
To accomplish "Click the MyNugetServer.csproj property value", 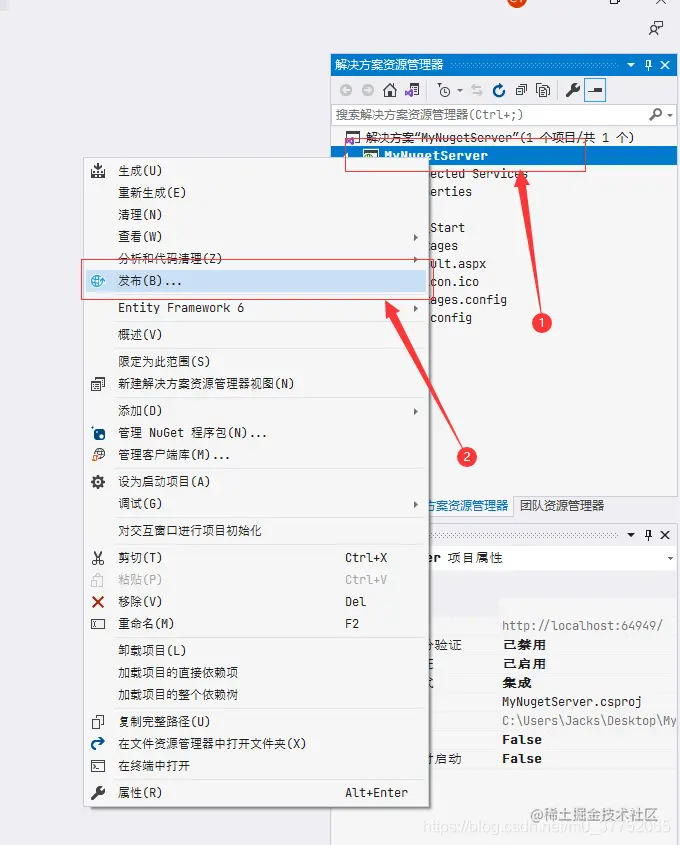I will tap(572, 702).
